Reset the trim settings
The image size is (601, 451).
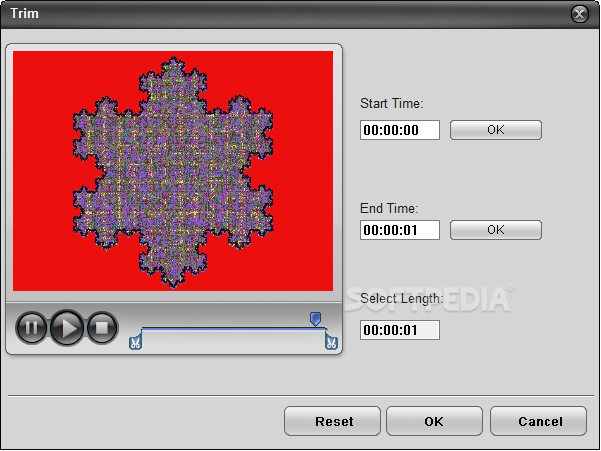332,421
